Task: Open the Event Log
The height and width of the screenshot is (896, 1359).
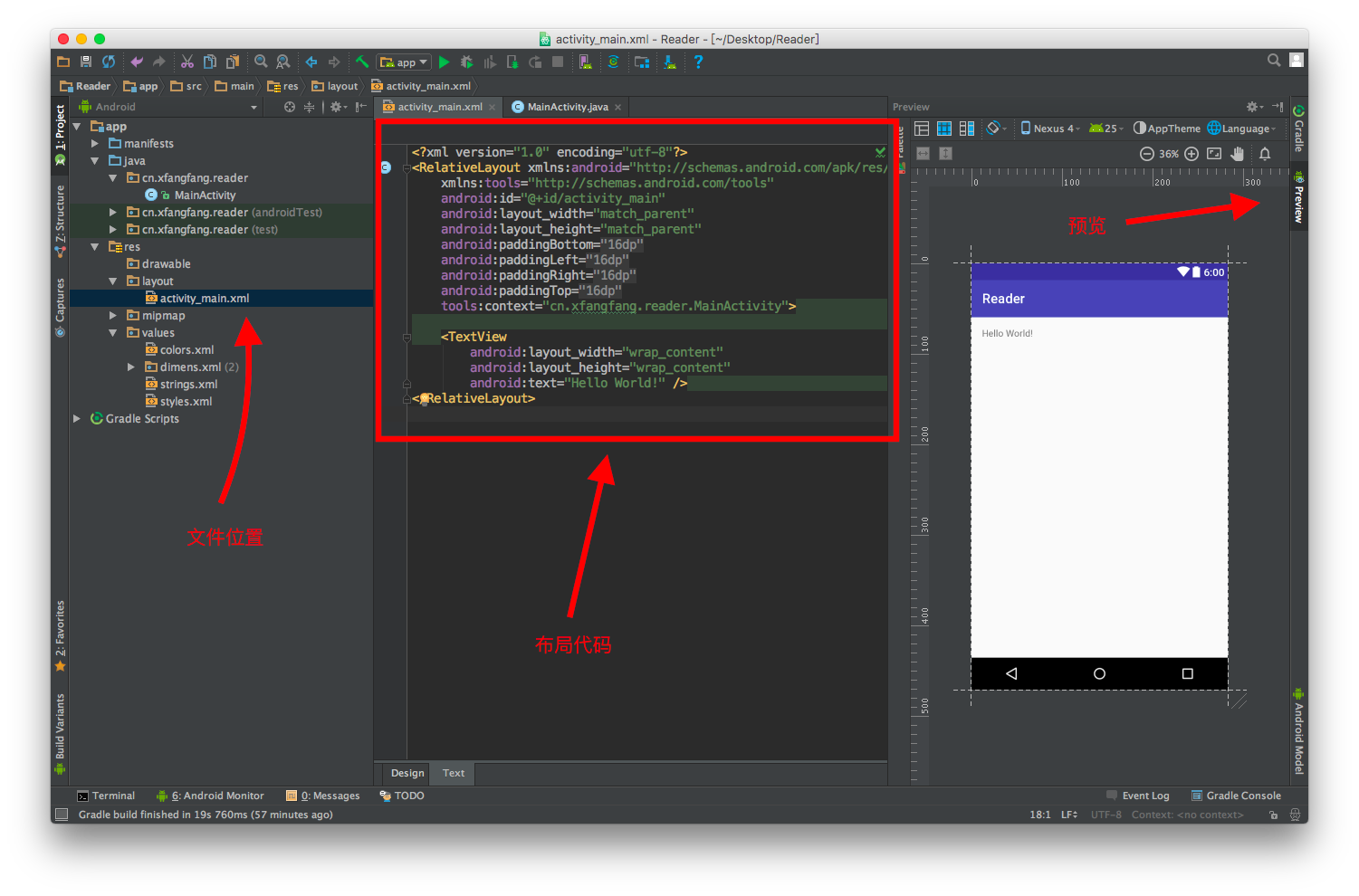Action: tap(1138, 796)
